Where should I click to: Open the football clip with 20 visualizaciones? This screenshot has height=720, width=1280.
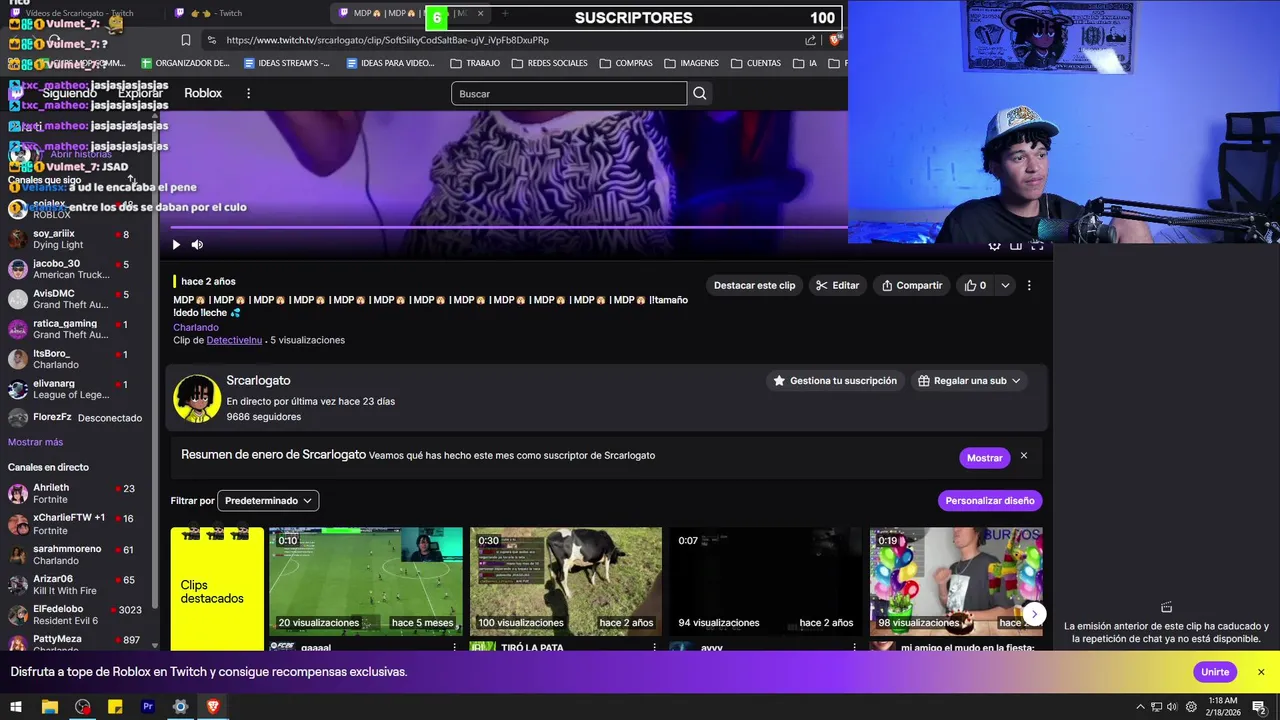[x=366, y=582]
